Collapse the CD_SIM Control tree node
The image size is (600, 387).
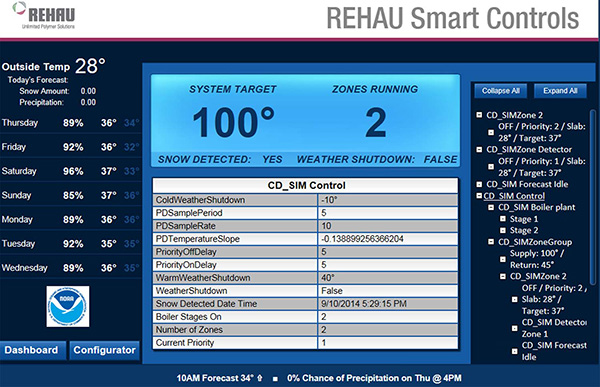[479, 196]
